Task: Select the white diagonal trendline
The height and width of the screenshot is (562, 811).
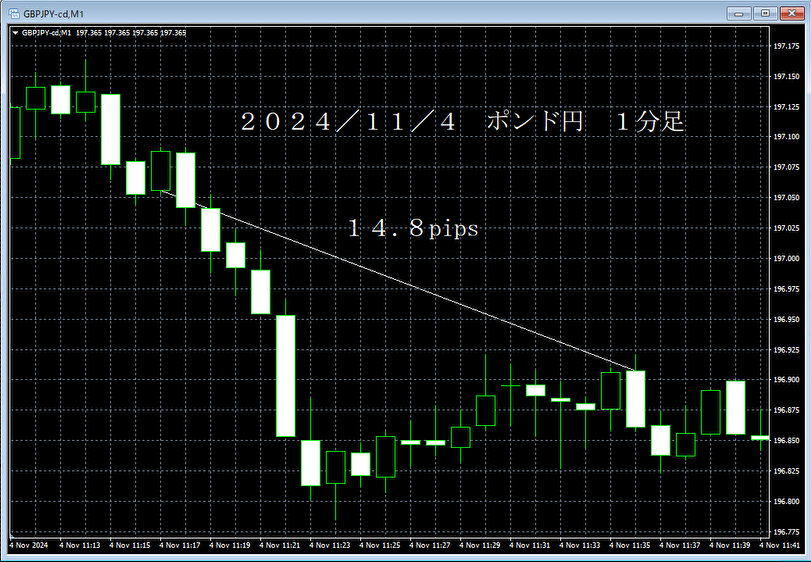Action: click(398, 281)
